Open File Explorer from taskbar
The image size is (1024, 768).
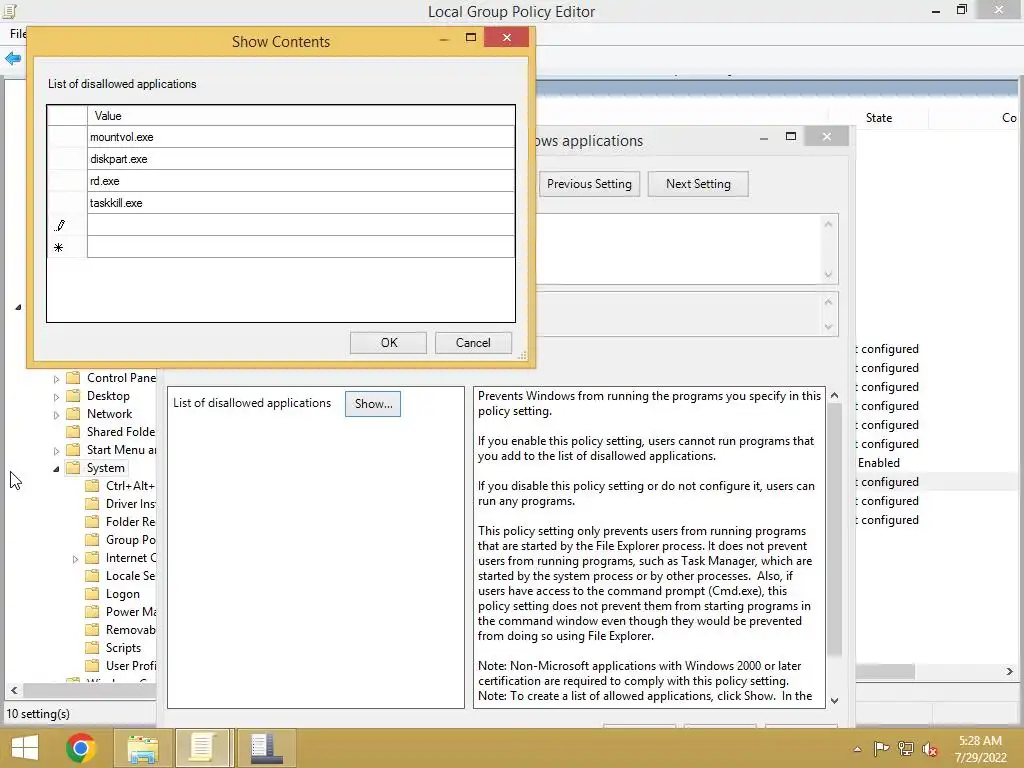tap(142, 748)
